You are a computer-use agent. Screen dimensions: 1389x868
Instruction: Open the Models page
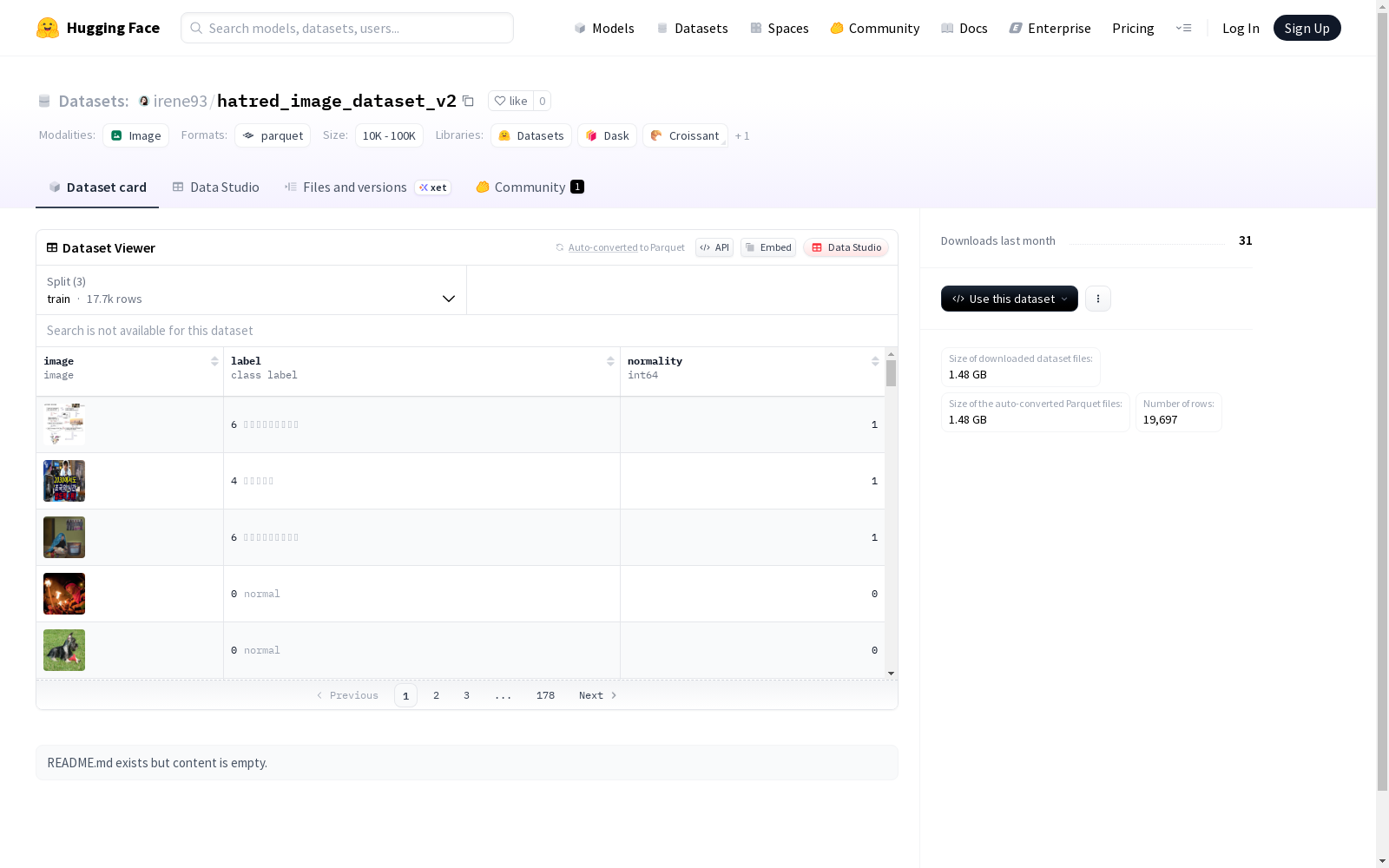point(604,28)
